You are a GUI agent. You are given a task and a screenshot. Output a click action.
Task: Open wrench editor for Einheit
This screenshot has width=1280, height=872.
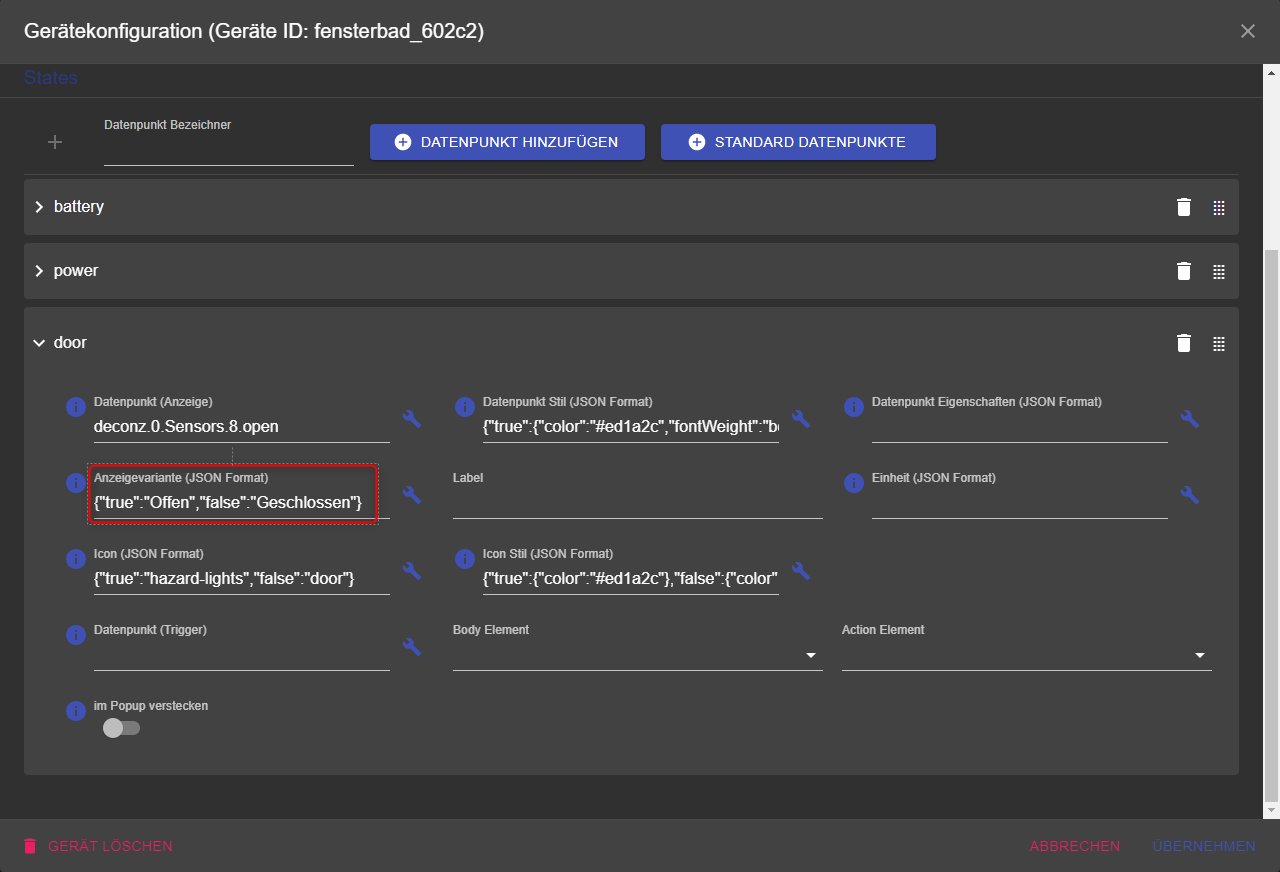click(1189, 494)
